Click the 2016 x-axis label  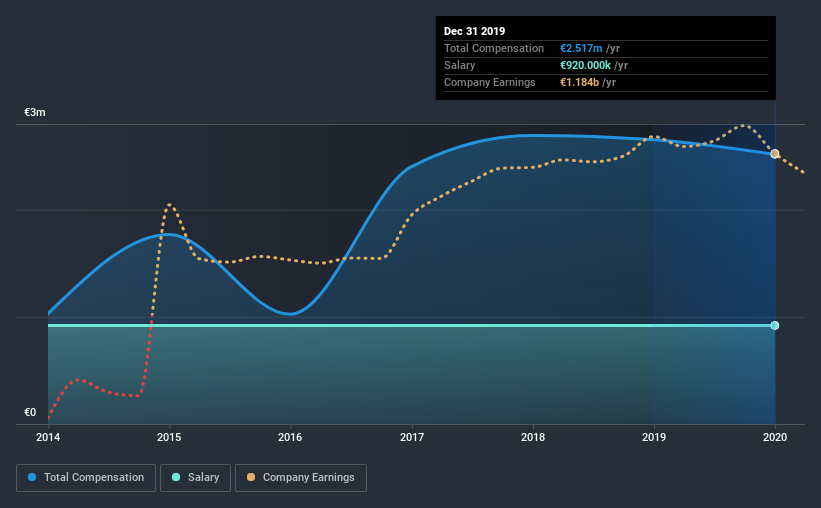[x=290, y=437]
